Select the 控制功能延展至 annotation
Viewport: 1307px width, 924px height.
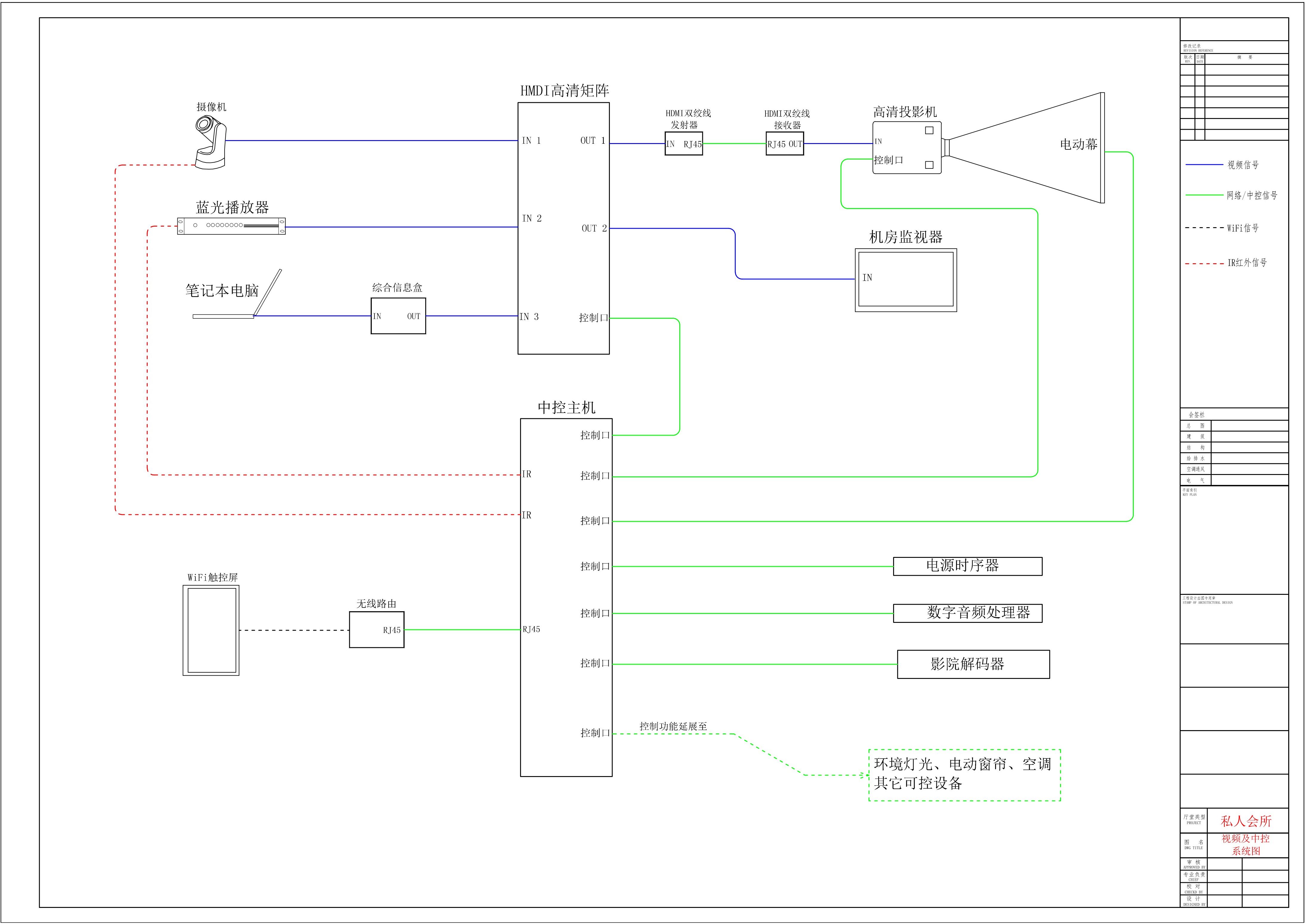(673, 726)
